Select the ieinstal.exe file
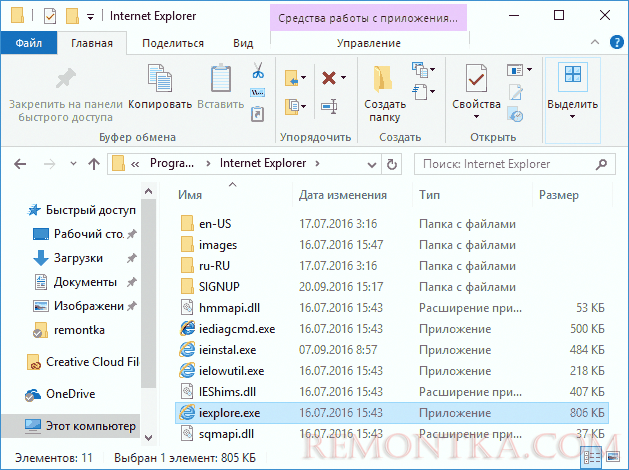Image resolution: width=629 pixels, height=470 pixels. (392, 350)
